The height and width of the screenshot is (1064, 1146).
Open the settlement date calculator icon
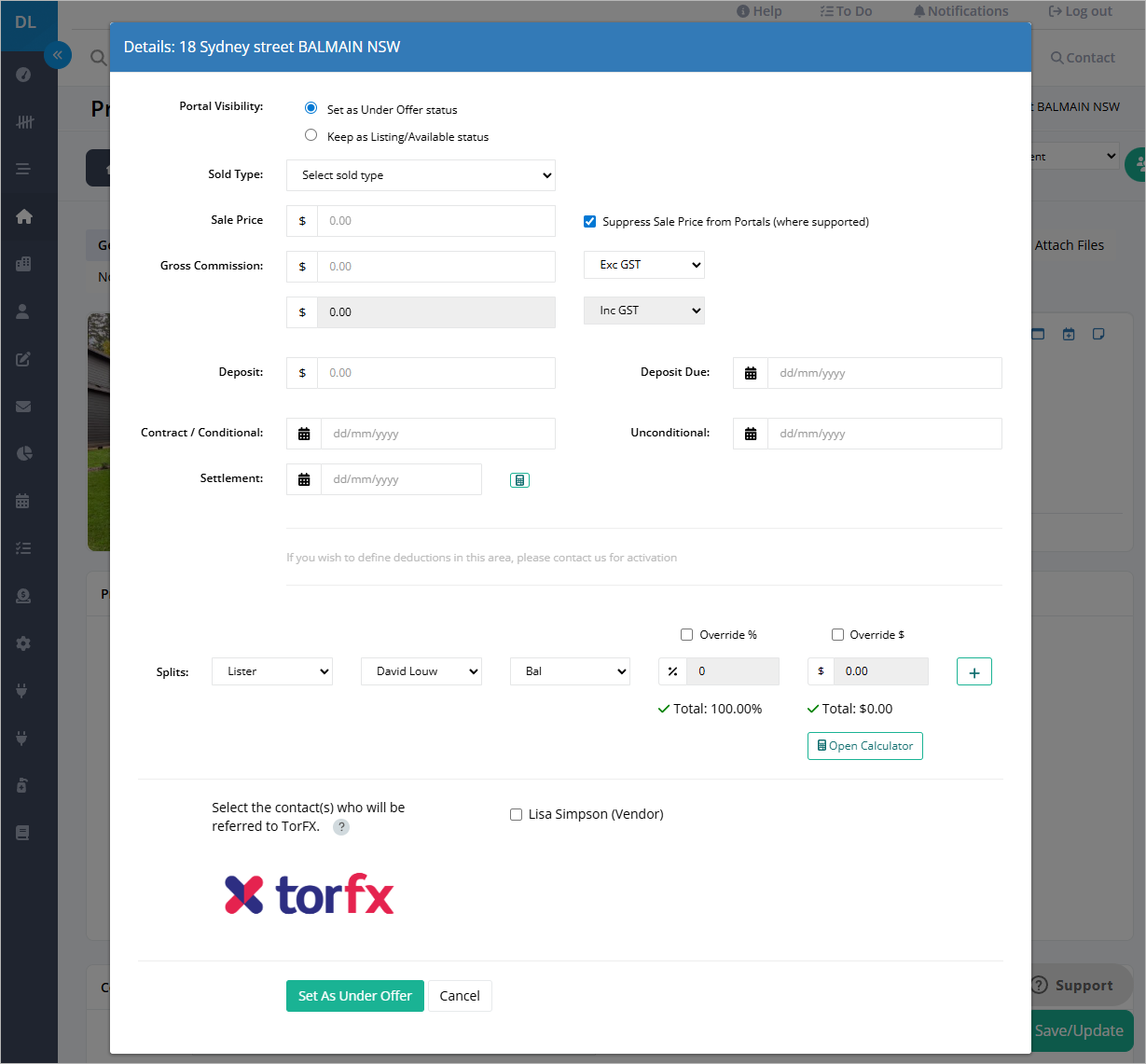coord(520,480)
